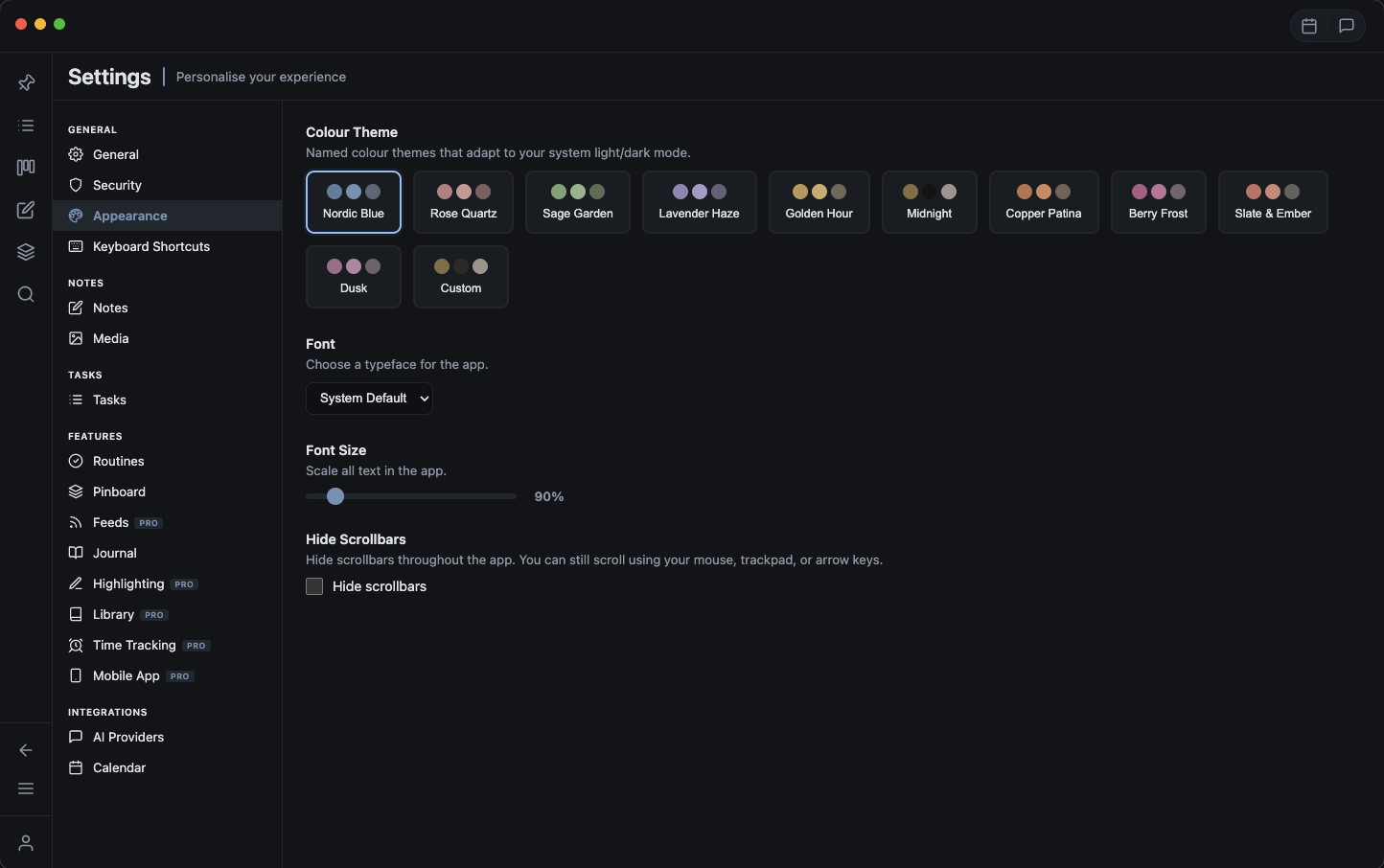Open the kanban board icon in rail

point(26,168)
